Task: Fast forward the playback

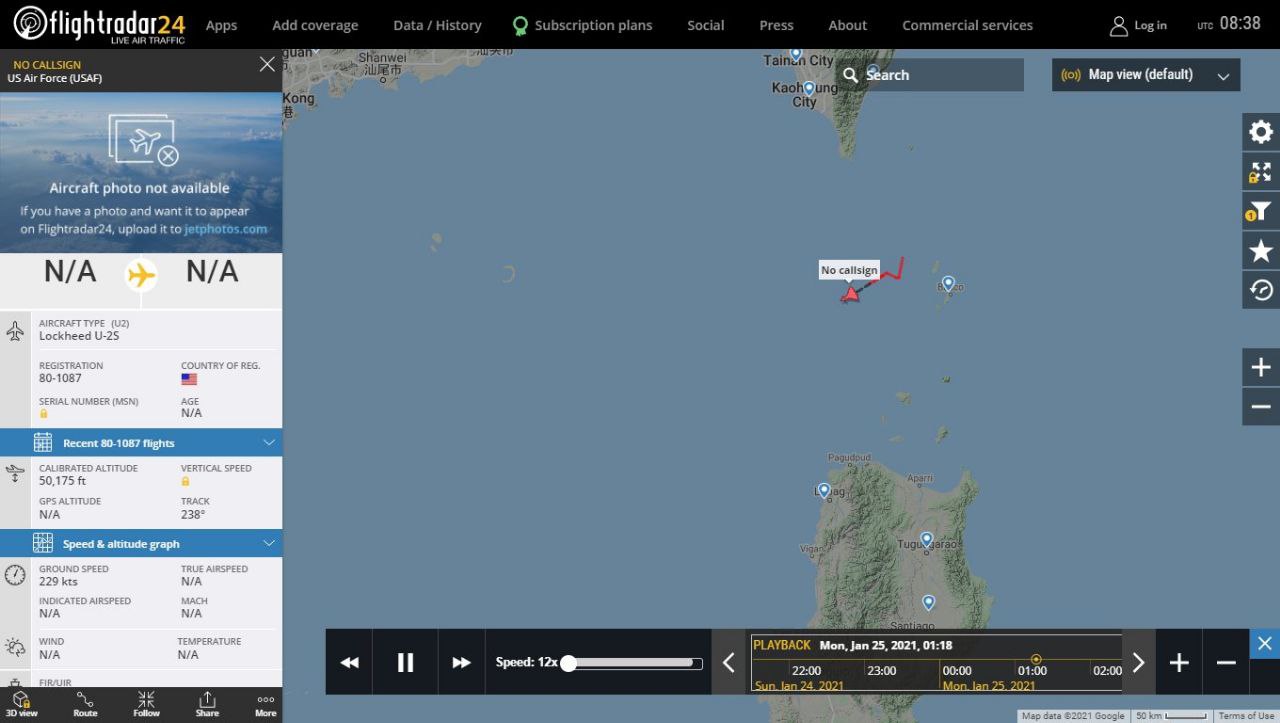Action: point(461,662)
